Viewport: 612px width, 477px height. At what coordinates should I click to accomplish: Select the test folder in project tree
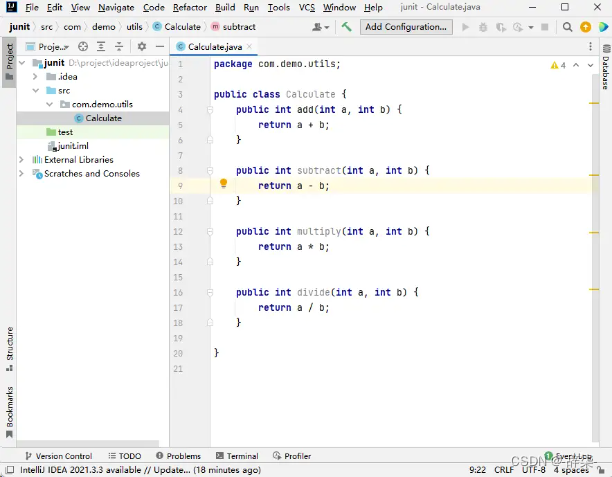[x=93, y=132]
